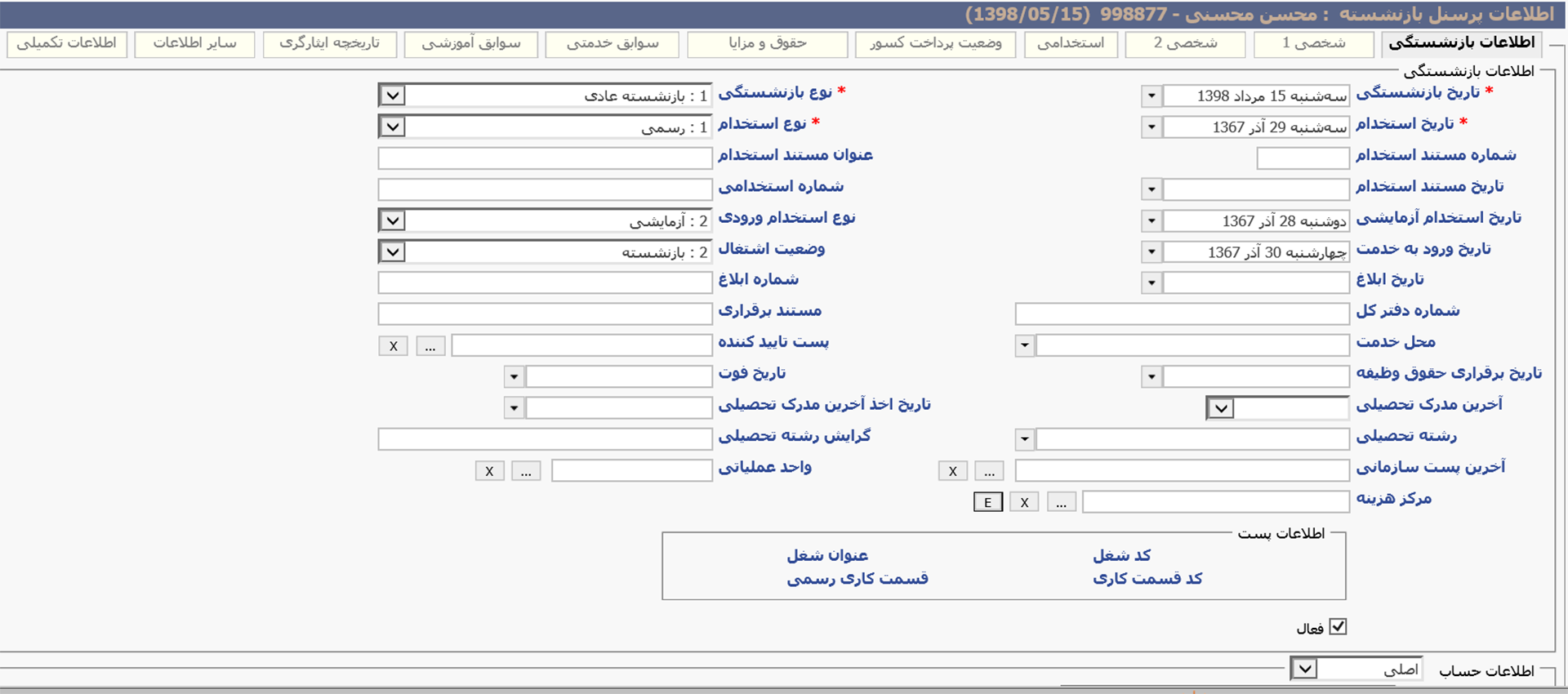Clear واحد عملیاتی with its X button

(489, 471)
